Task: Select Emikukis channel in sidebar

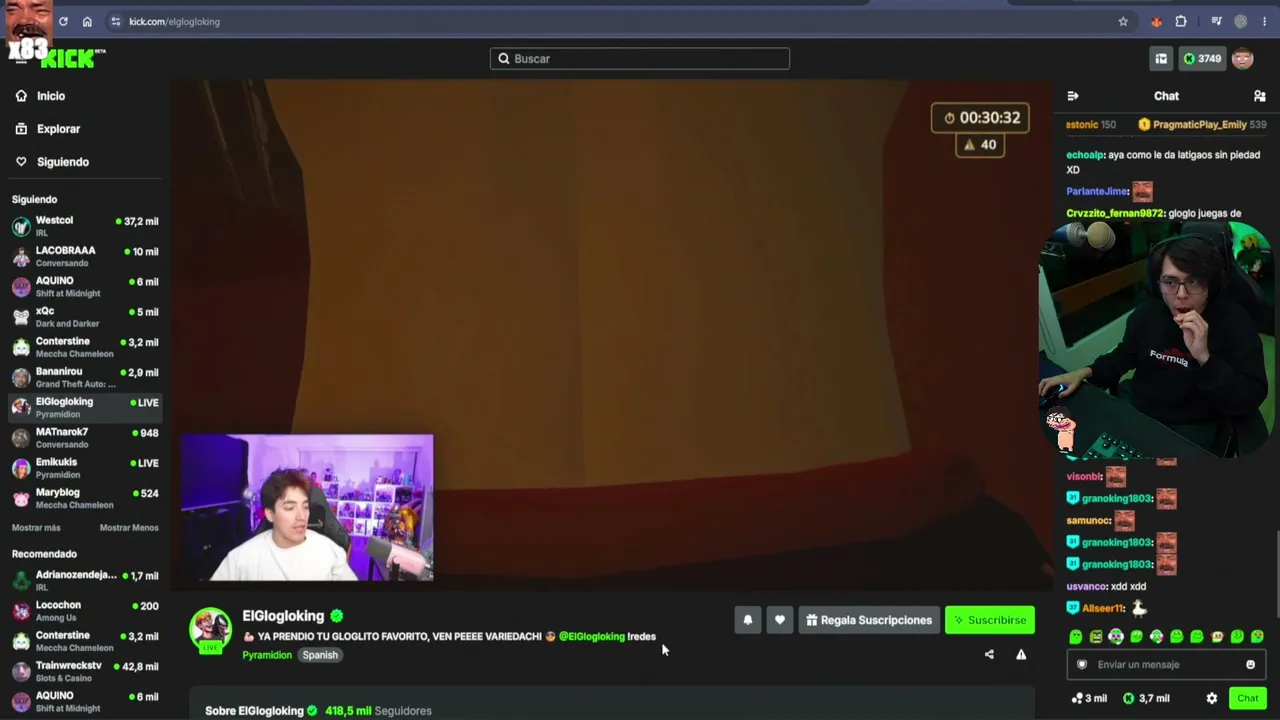Action: click(x=85, y=467)
